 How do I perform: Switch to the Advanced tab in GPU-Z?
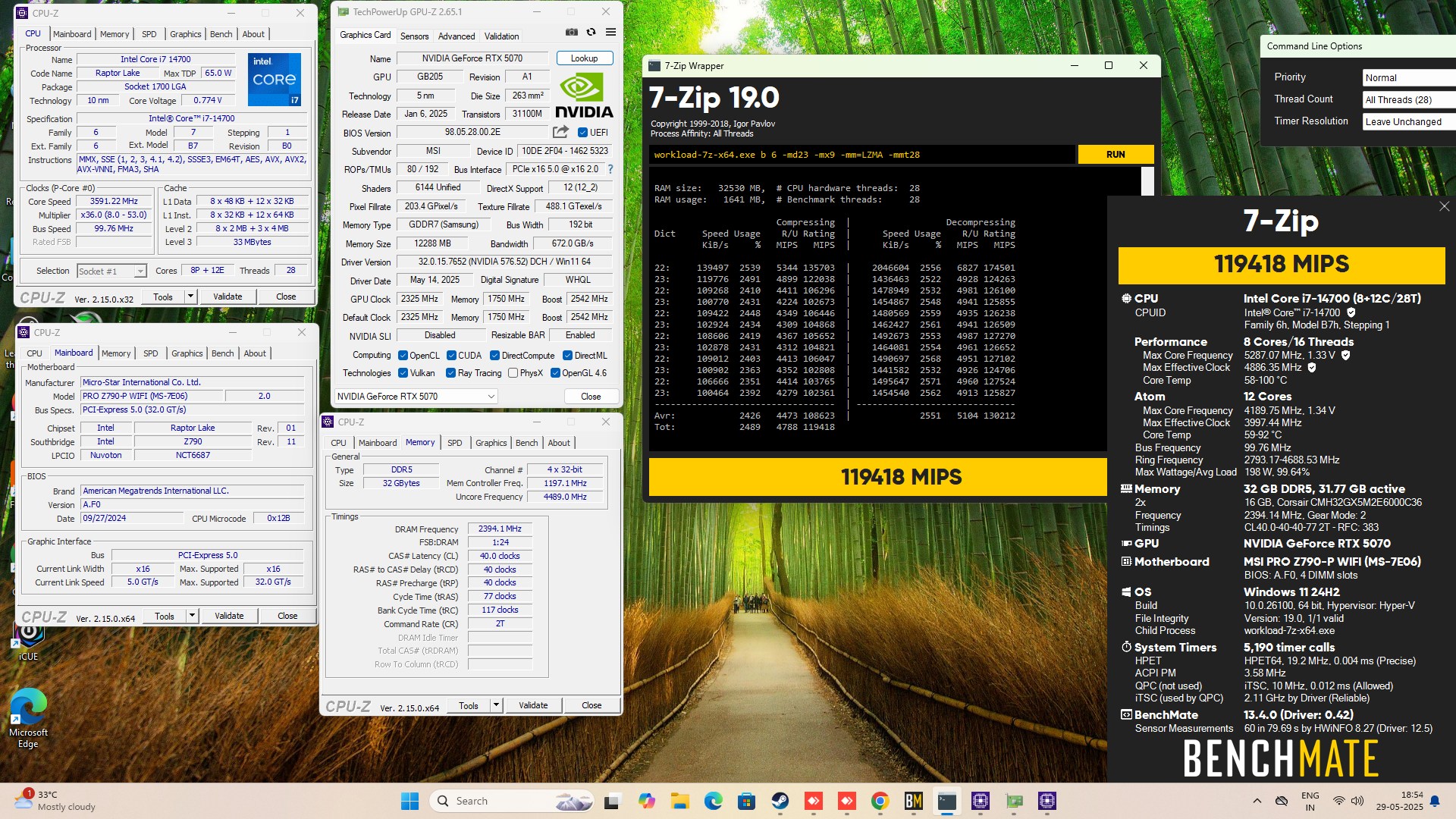tap(457, 36)
